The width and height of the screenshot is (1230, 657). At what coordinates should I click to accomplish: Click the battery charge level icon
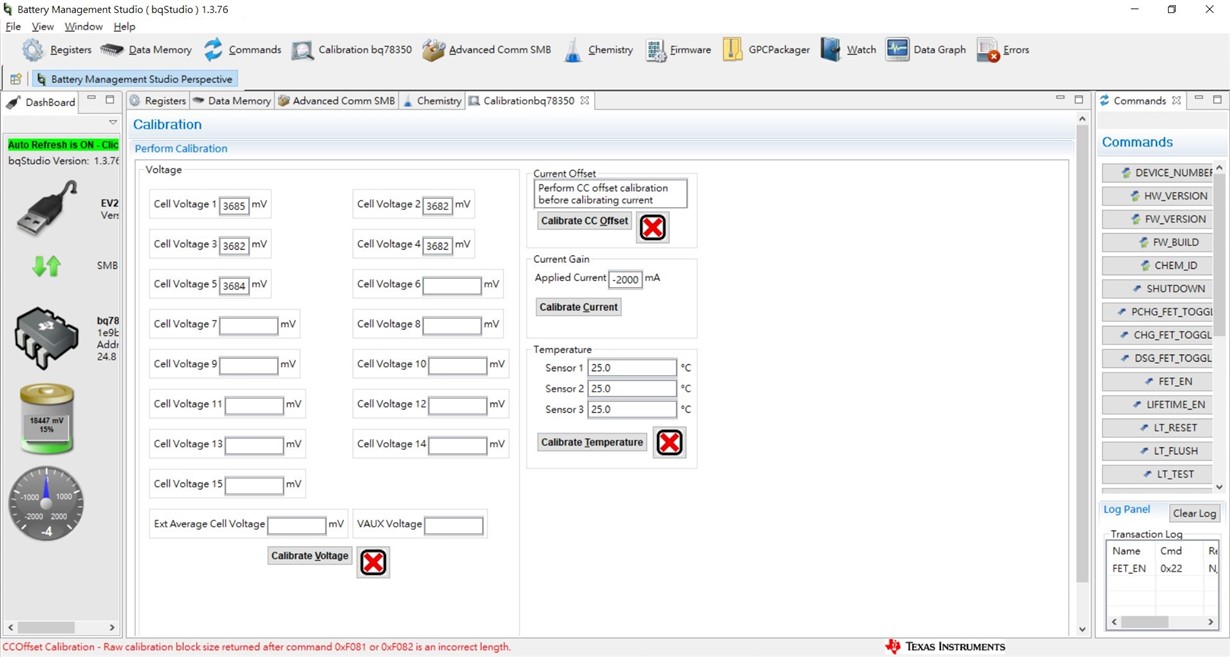point(47,419)
